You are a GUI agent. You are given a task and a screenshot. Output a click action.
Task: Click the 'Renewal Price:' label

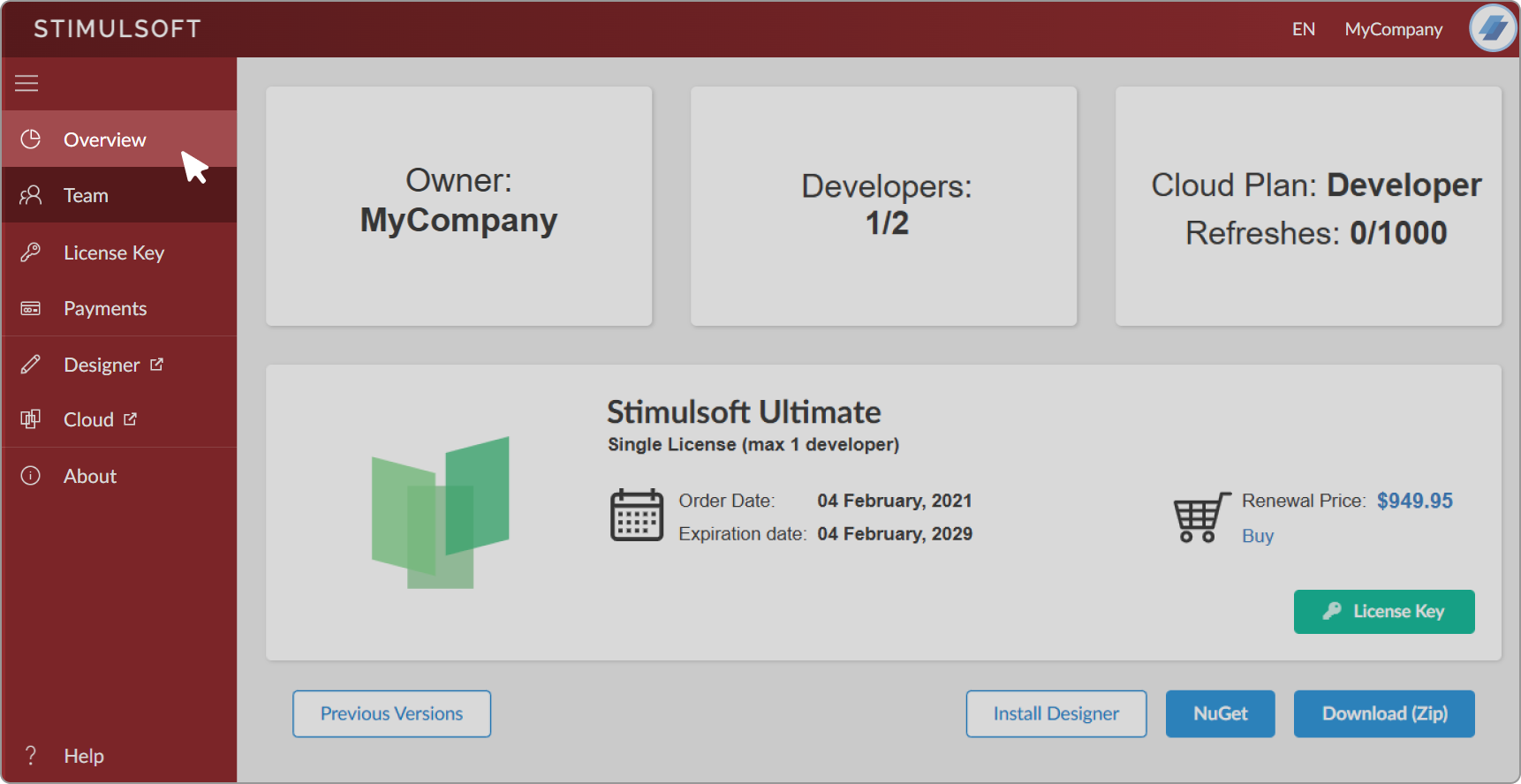point(1304,501)
